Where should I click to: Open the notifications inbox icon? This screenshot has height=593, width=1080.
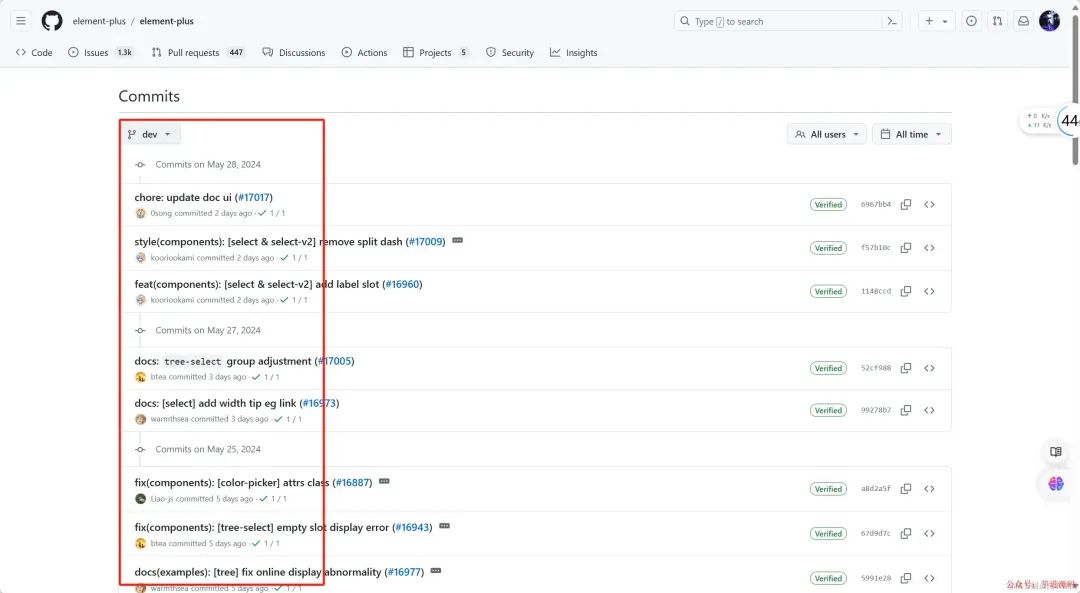point(1024,21)
